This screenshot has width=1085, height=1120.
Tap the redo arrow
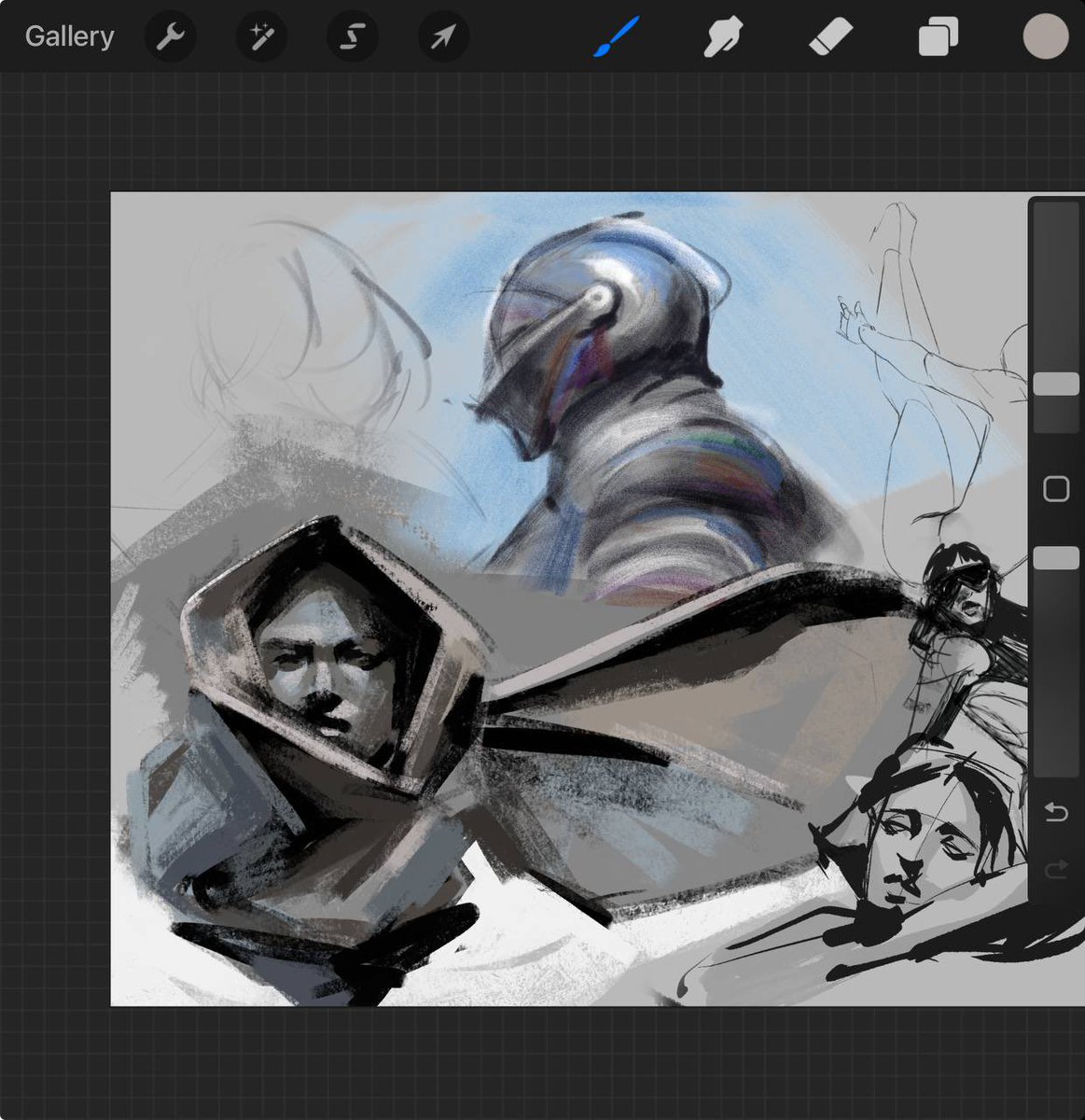(1057, 870)
